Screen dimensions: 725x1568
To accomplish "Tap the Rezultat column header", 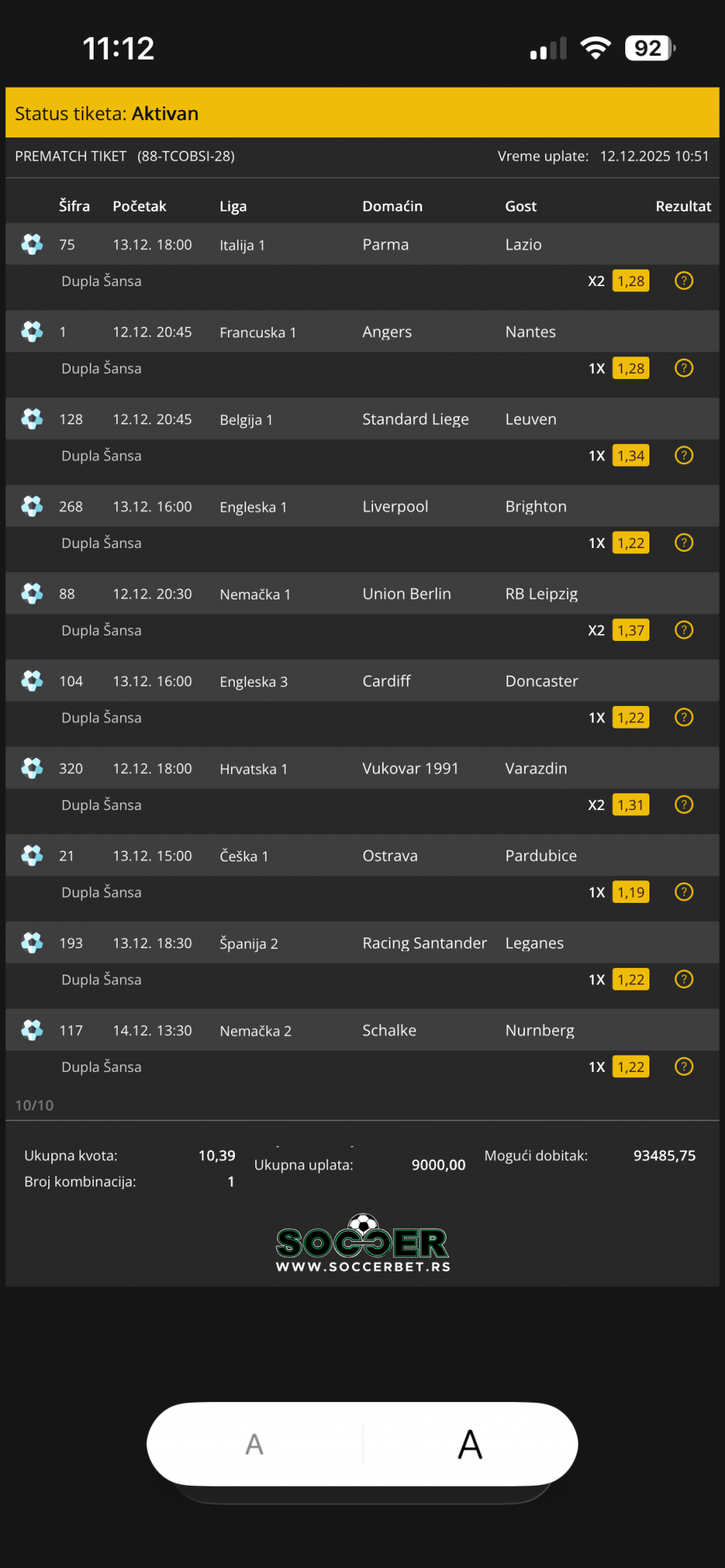I will coord(683,206).
